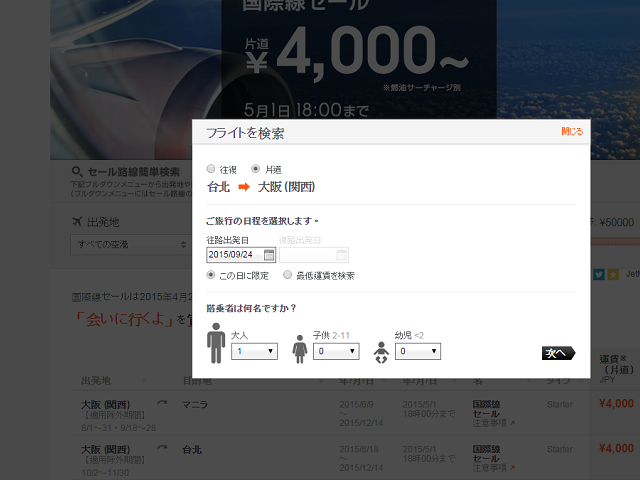This screenshot has width=640, height=480.
Task: Select the この日に限定 radio option
Action: 211,275
